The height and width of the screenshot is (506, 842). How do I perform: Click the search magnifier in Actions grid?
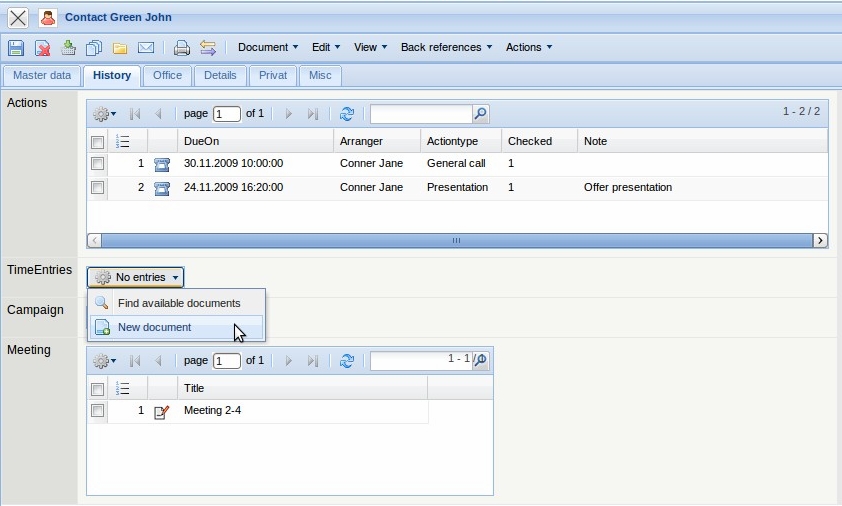coord(480,114)
